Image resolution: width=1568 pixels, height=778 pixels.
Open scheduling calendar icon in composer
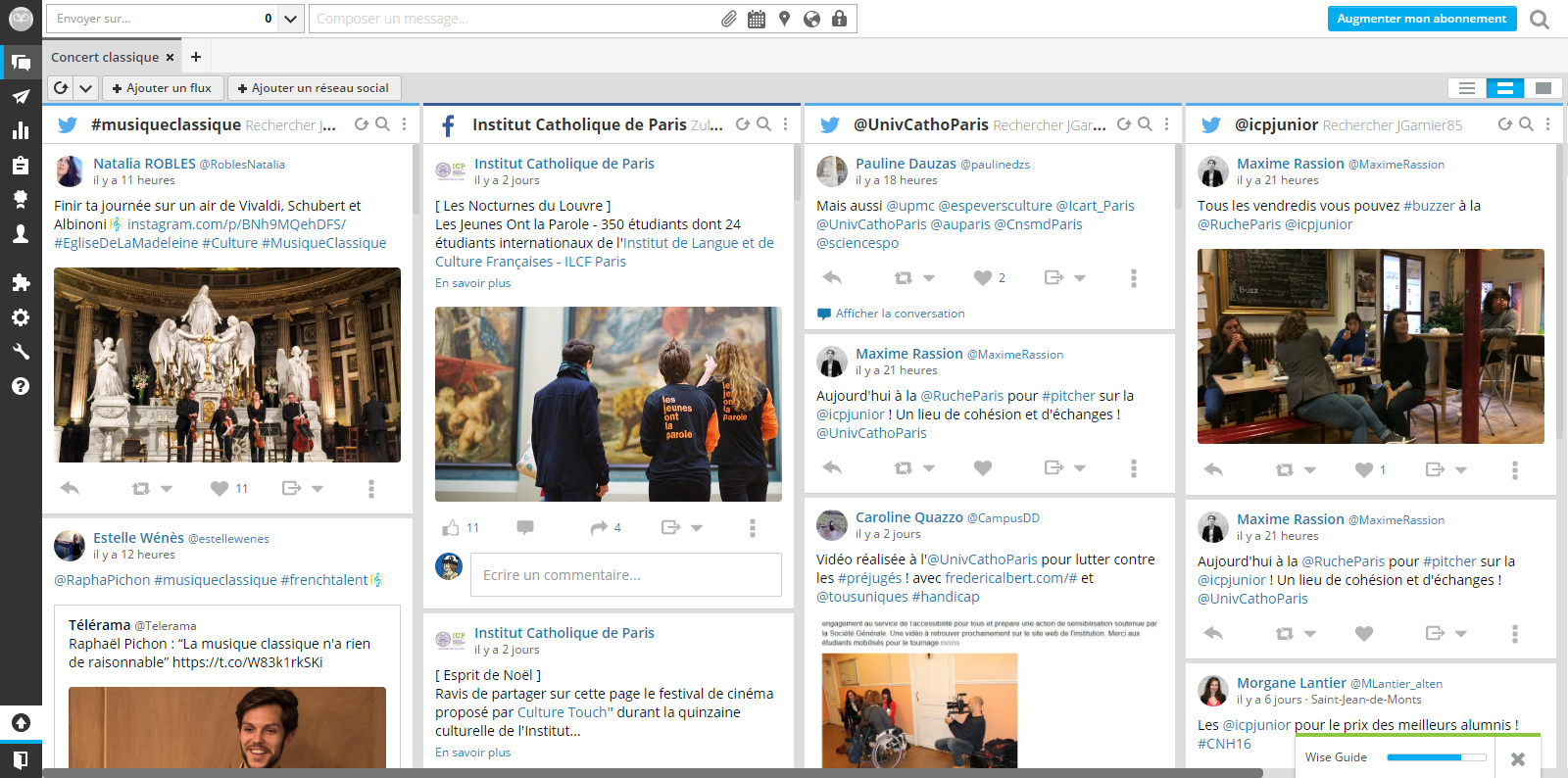757,19
